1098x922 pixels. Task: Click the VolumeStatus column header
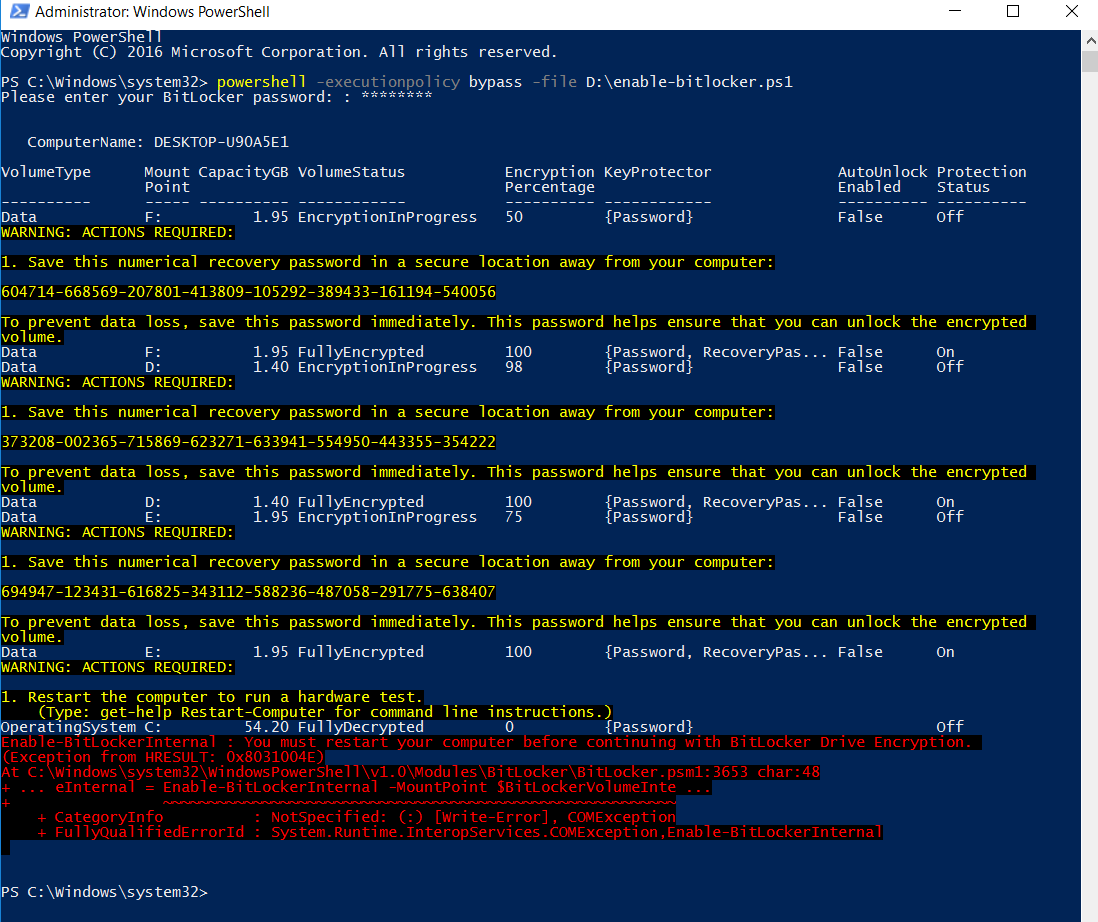click(351, 172)
